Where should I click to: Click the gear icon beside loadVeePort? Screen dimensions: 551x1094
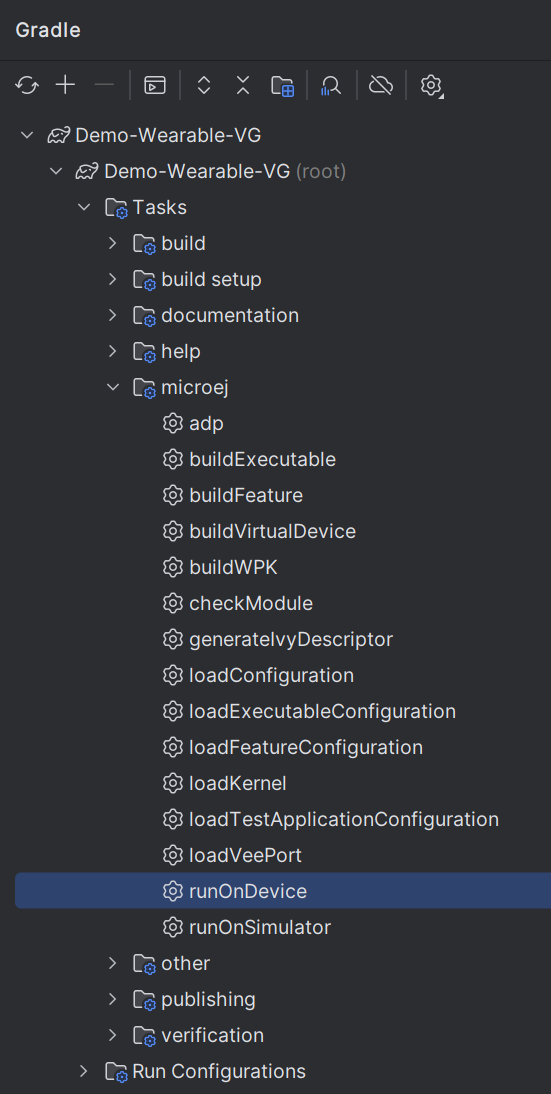pos(172,856)
